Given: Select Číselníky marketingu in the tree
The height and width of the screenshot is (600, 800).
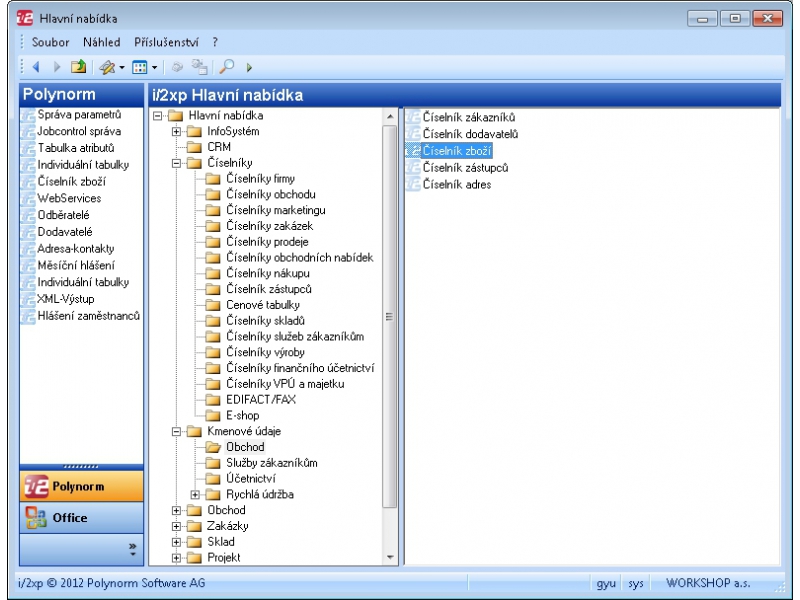Looking at the screenshot, I should tap(276, 211).
